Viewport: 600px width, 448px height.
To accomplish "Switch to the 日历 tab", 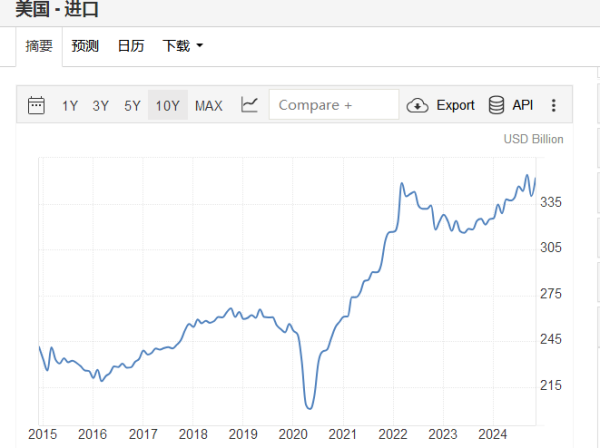I will [131, 46].
